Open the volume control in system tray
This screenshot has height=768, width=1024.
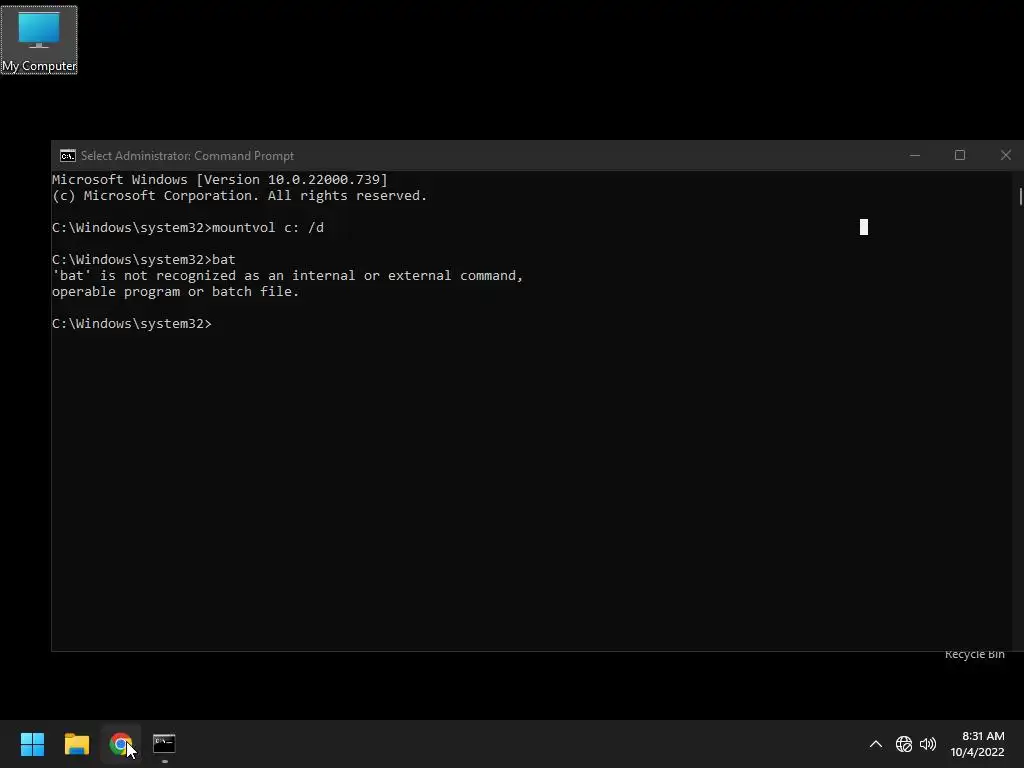point(927,744)
